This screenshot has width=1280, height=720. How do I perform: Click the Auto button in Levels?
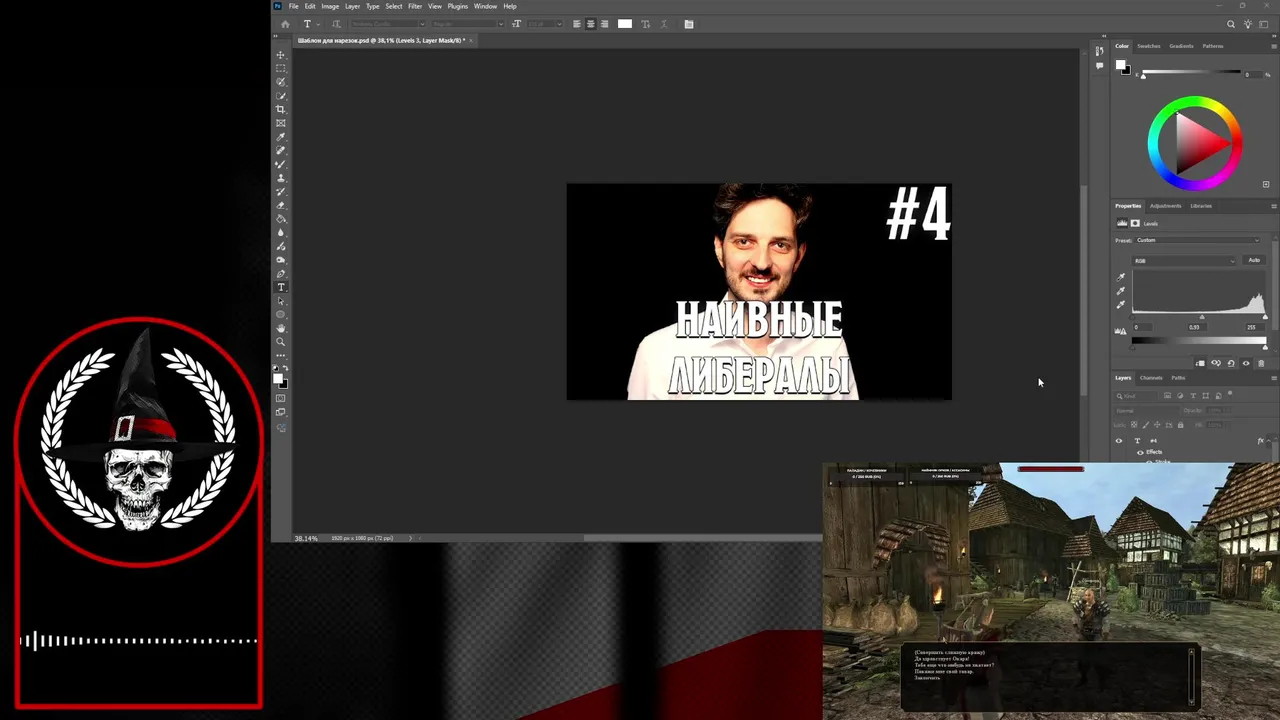click(x=1254, y=260)
